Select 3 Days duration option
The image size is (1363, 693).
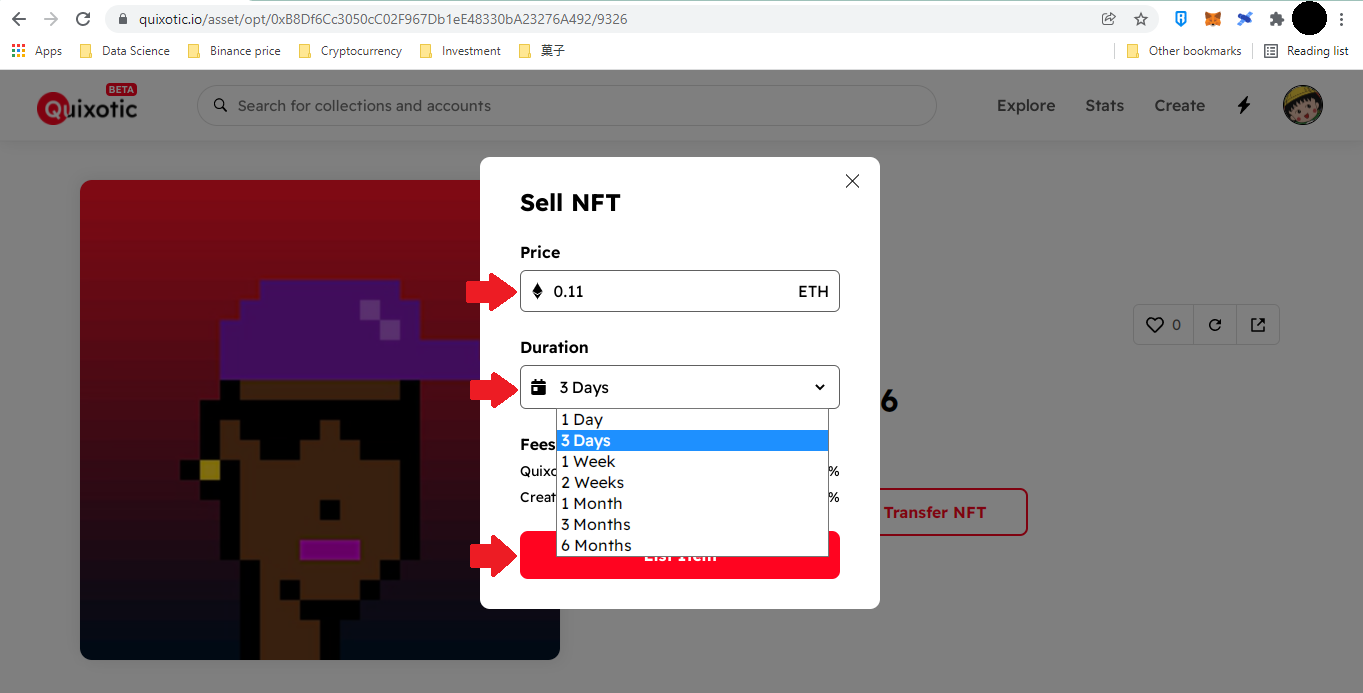[692, 441]
